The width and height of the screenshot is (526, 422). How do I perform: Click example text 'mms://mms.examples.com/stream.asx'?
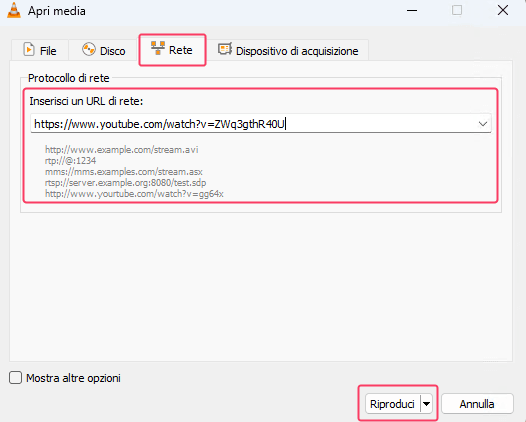click(x=124, y=172)
